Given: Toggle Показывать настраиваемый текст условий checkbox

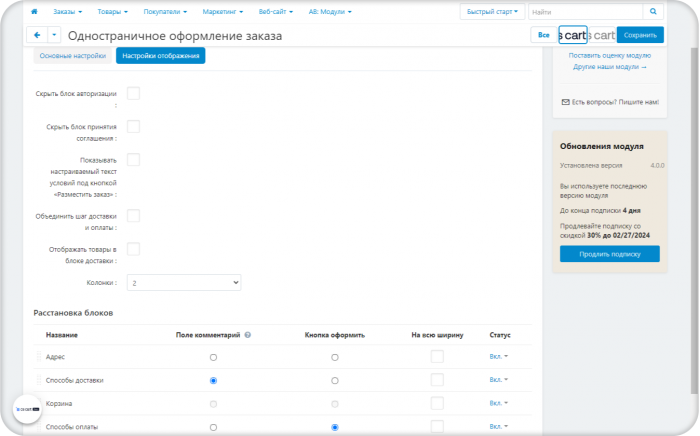Looking at the screenshot, I should pyautogui.click(x=133, y=160).
